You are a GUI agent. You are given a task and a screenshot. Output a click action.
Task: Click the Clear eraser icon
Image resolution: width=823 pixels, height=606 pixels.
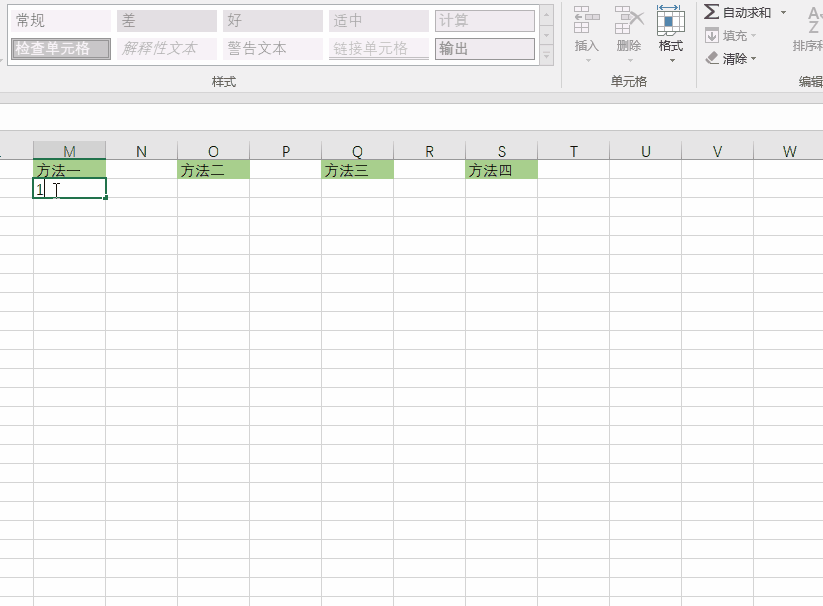pos(712,58)
